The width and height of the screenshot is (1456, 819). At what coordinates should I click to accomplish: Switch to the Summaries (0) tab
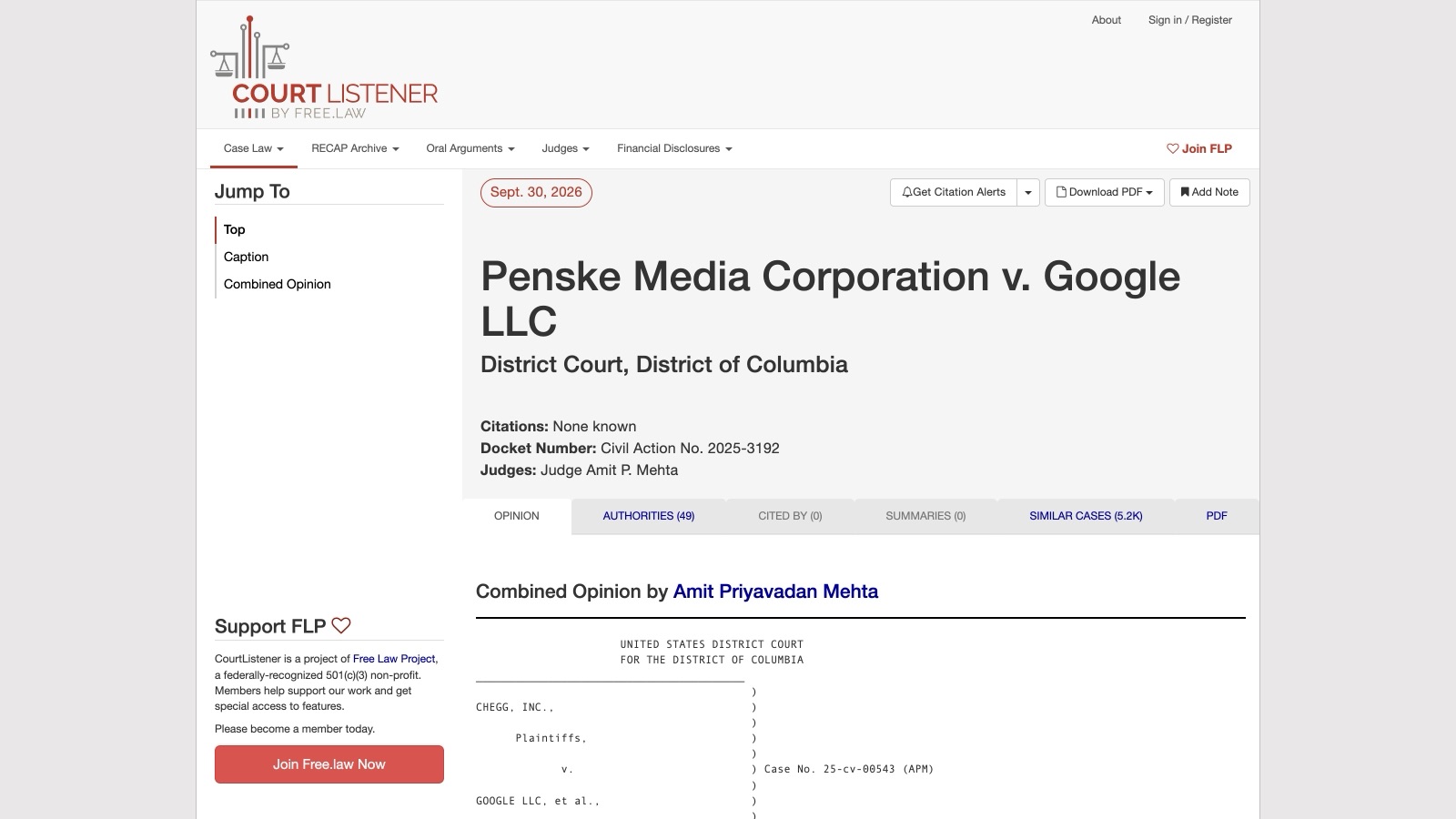click(x=925, y=516)
